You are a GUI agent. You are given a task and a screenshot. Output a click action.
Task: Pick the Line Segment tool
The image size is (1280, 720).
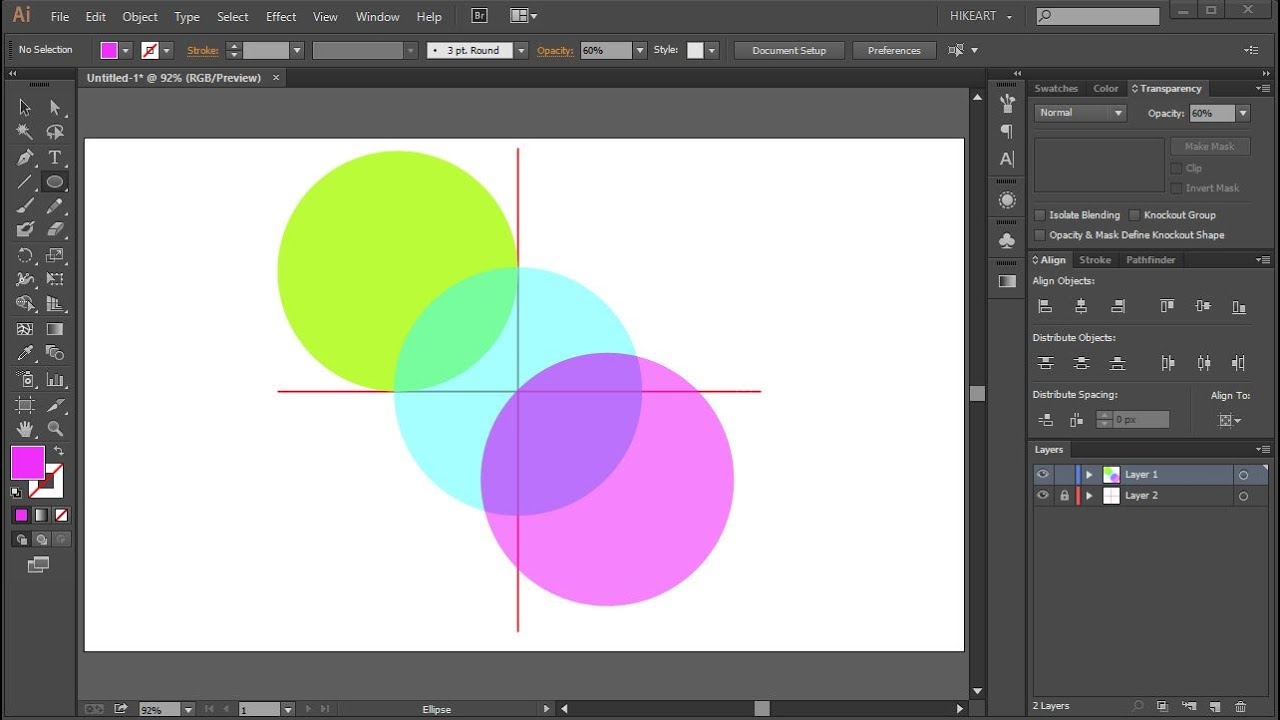click(25, 182)
